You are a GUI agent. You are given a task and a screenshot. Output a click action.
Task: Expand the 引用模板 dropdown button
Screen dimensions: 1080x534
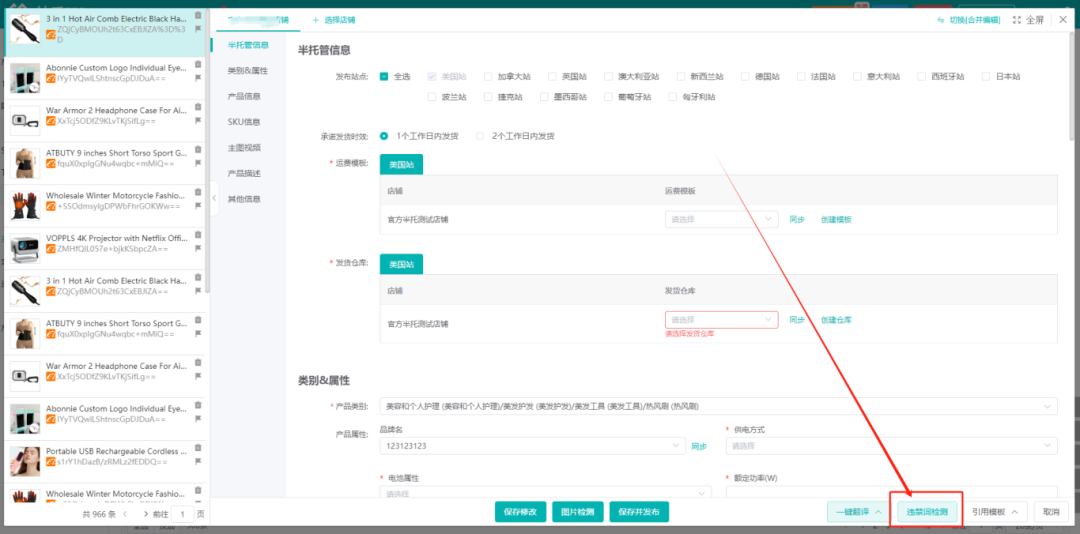click(995, 512)
